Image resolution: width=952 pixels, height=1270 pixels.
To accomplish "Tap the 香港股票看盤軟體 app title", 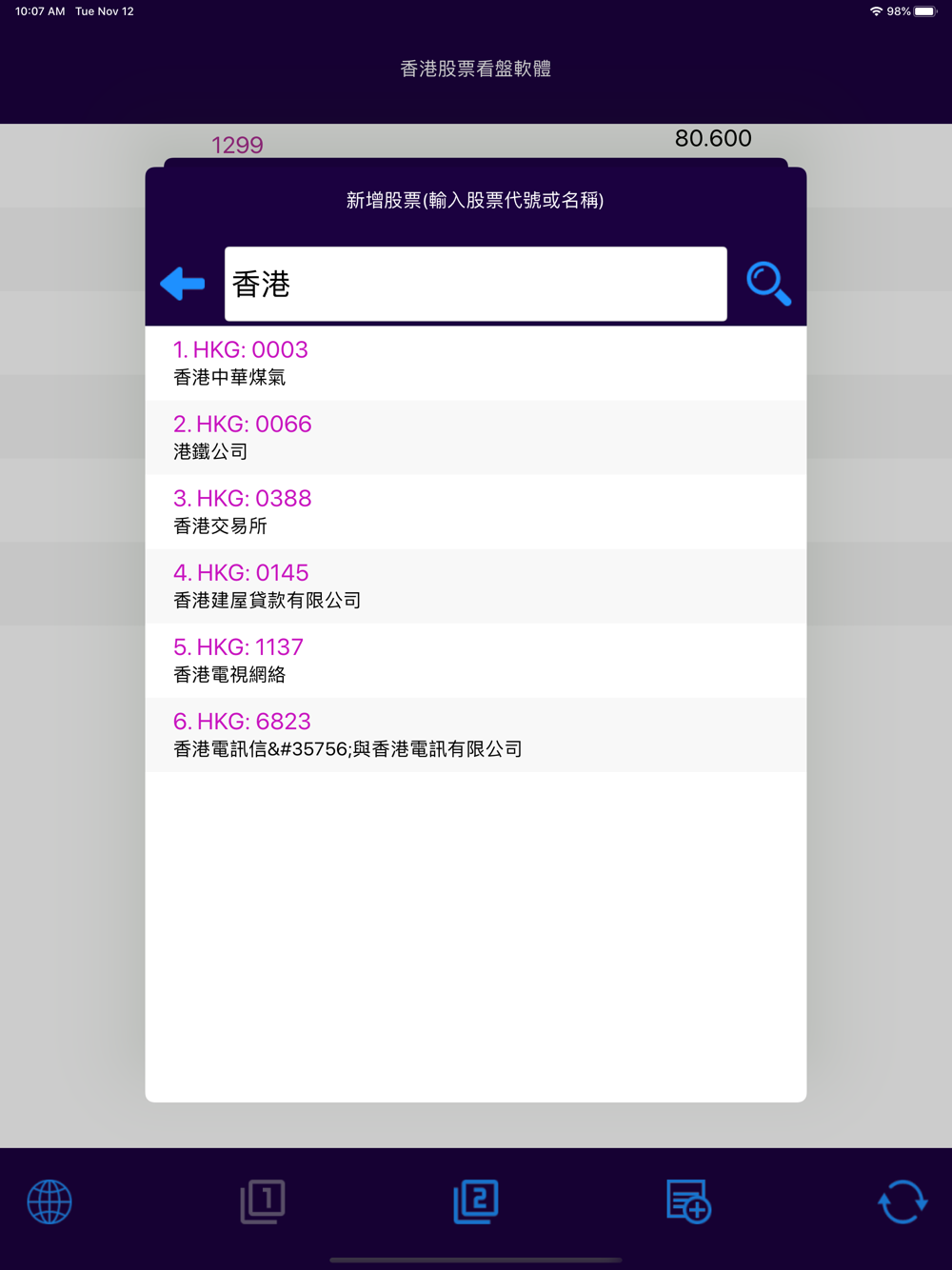I will coord(476,69).
